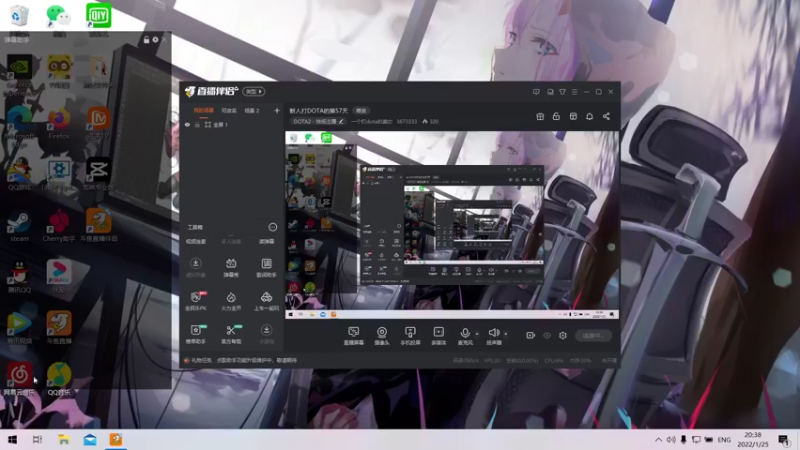Toggle lock of 全屏 1 source
Viewport: 800px width, 450px height.
(197, 124)
